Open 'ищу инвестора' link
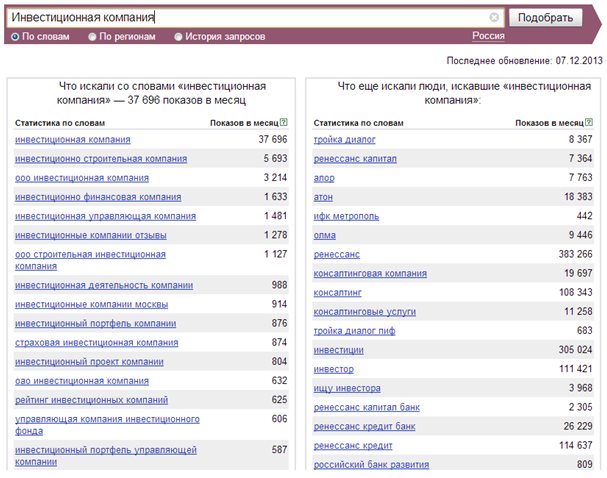Viewport: 607px width, 478px height. coord(347,388)
